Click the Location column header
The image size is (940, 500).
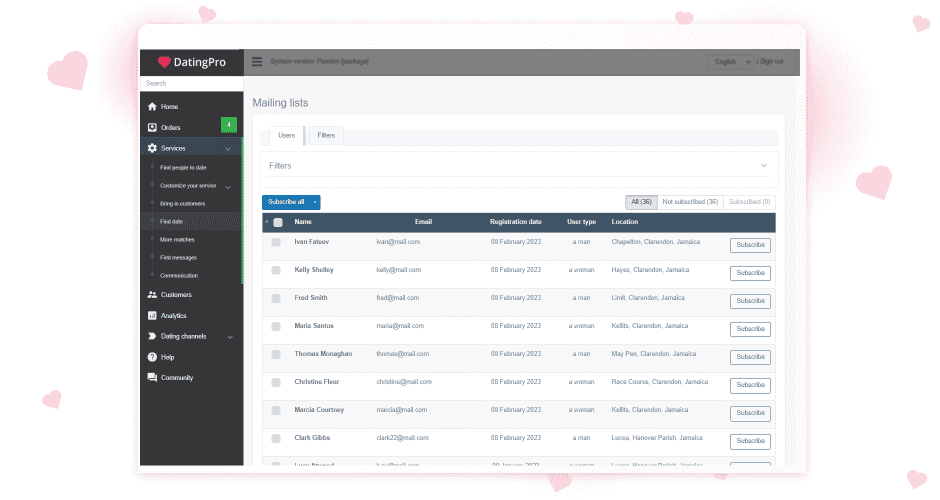point(625,222)
